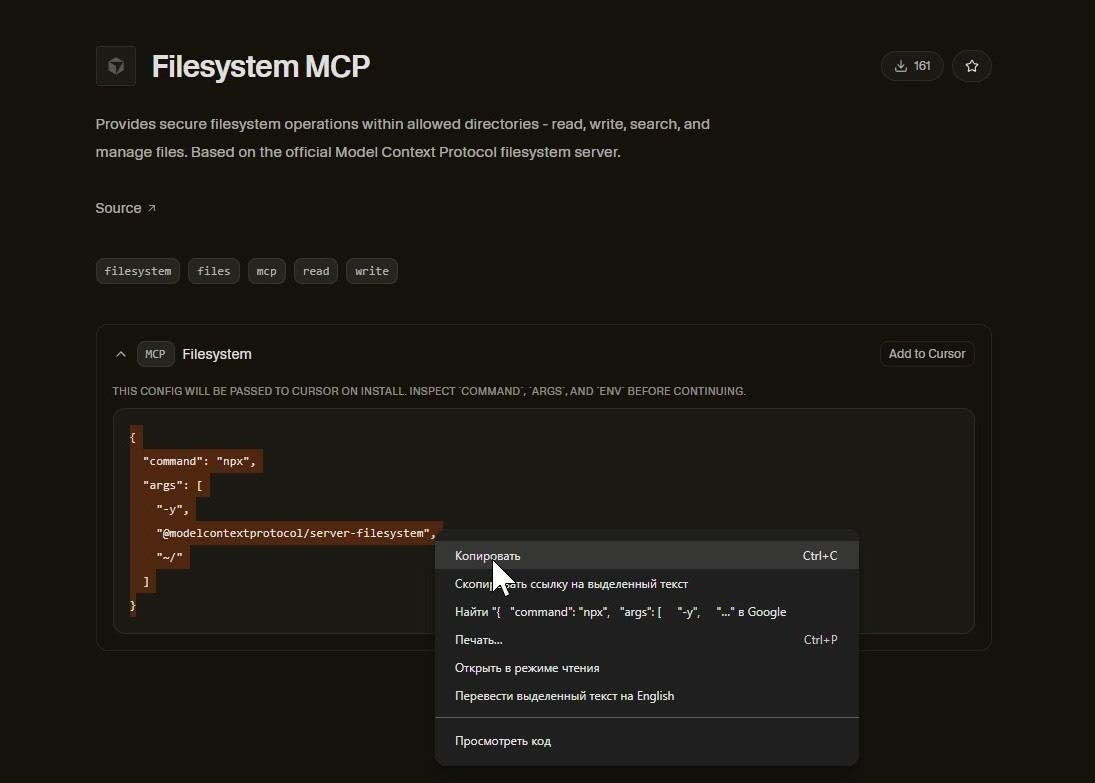Open the Source external link
Image resolution: width=1095 pixels, height=783 pixels.
click(126, 208)
